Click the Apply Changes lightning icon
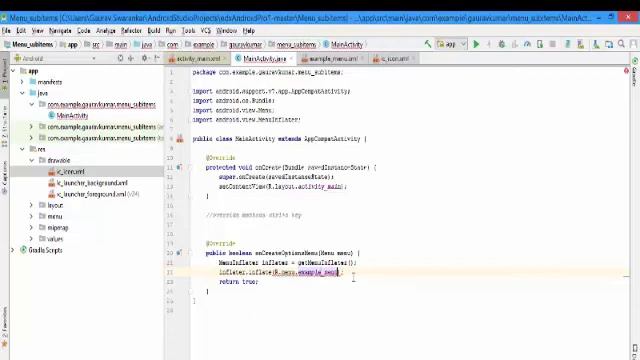Viewport: 640px width, 360px height. (x=489, y=44)
